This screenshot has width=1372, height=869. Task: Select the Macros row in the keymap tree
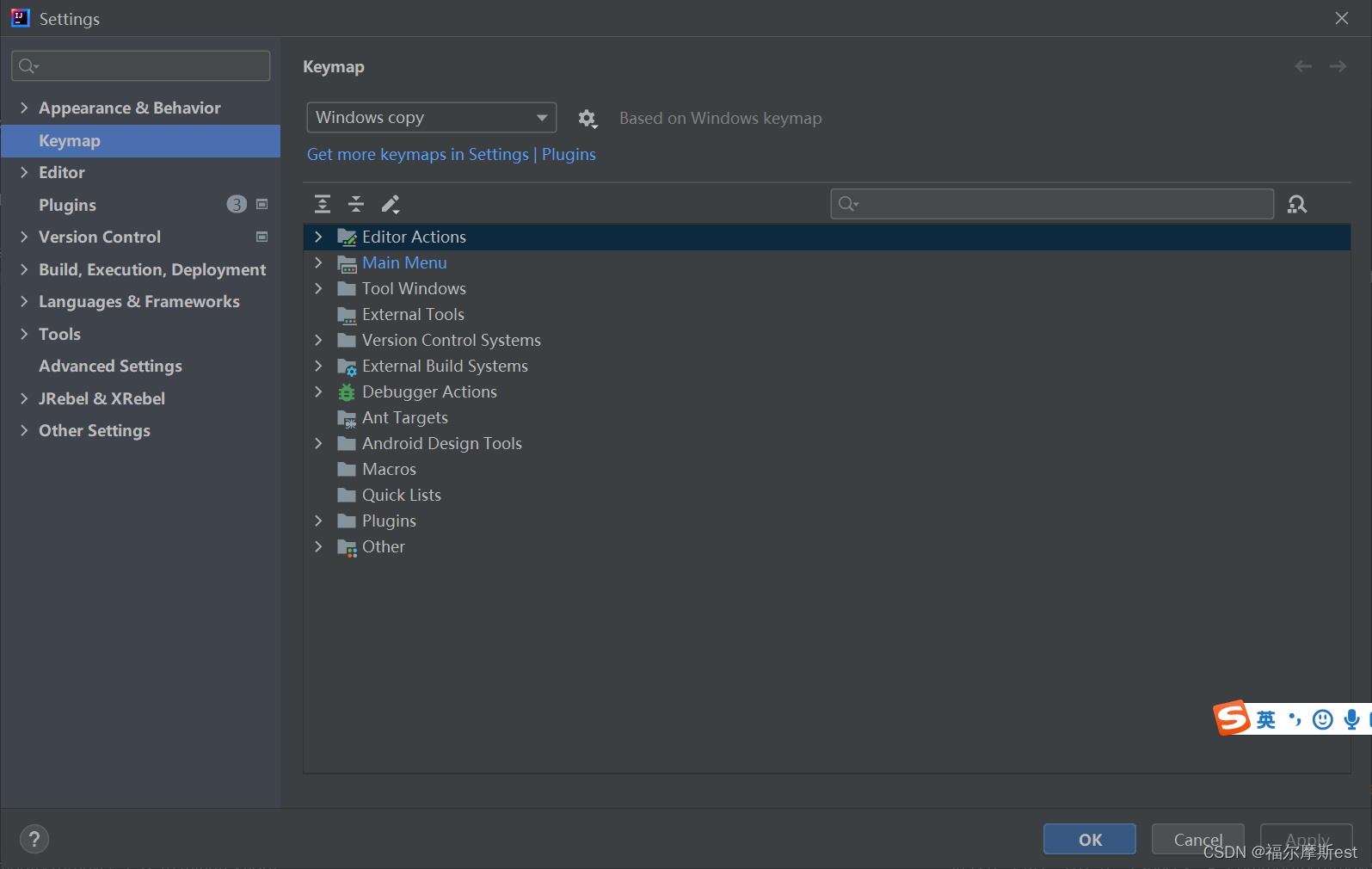(x=827, y=469)
